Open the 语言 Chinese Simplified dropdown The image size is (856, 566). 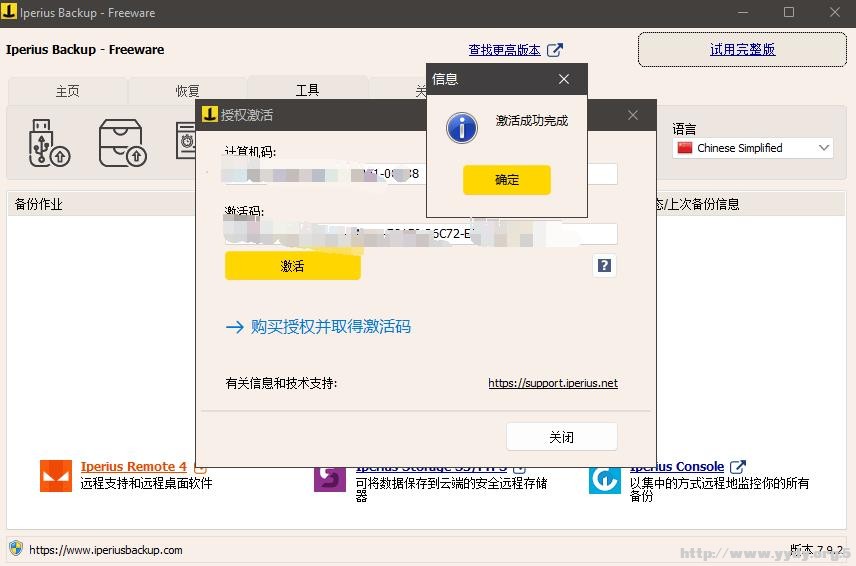(753, 148)
